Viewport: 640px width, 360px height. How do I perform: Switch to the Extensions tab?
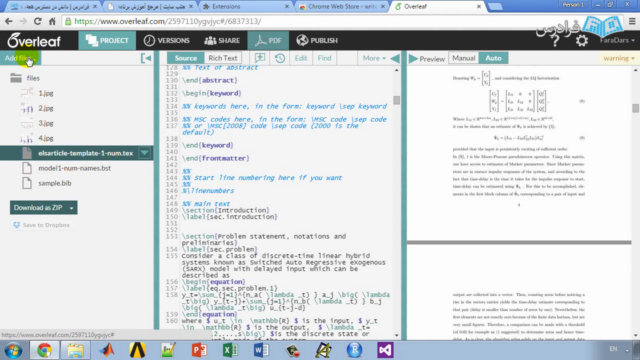pyautogui.click(x=245, y=7)
